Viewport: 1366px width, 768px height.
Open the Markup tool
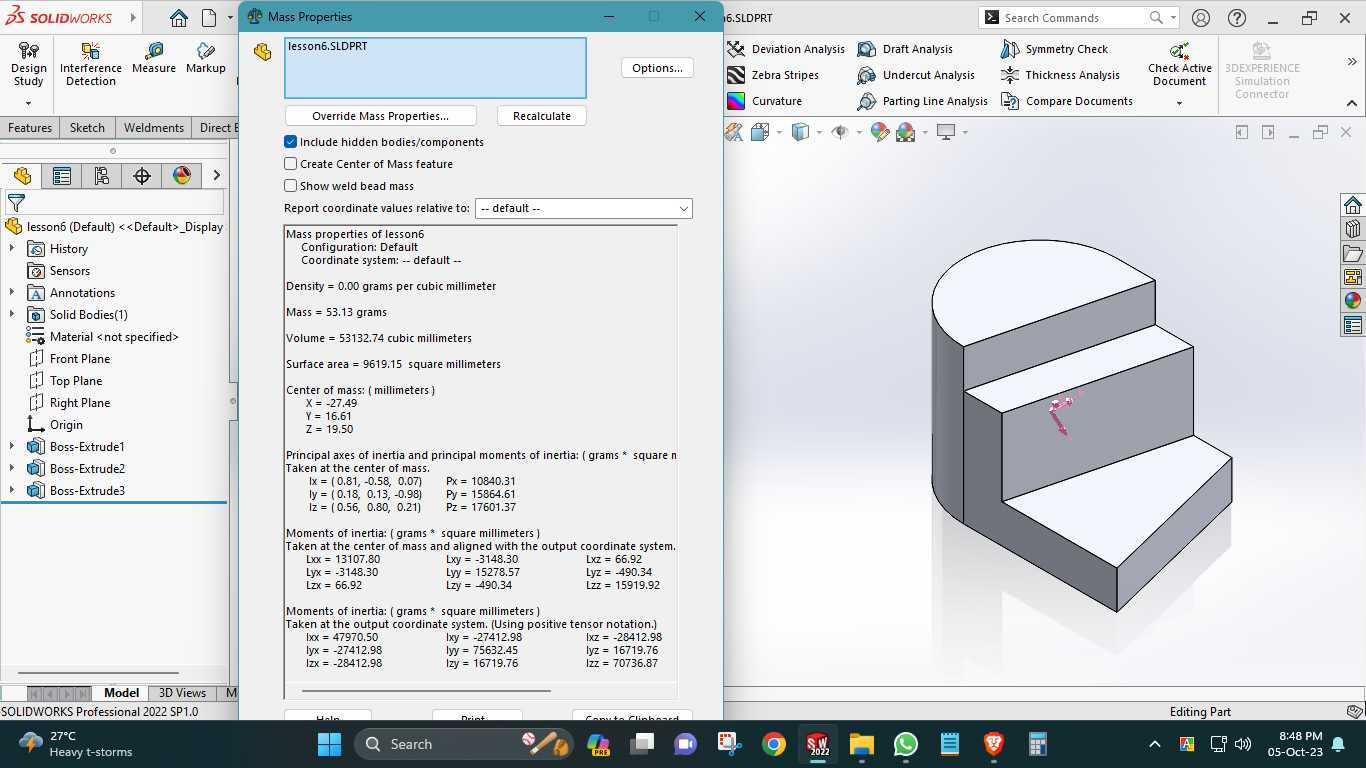[x=205, y=58]
